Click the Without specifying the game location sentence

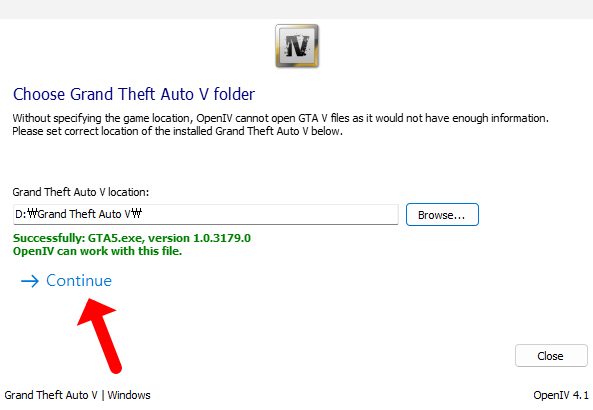pyautogui.click(x=280, y=118)
